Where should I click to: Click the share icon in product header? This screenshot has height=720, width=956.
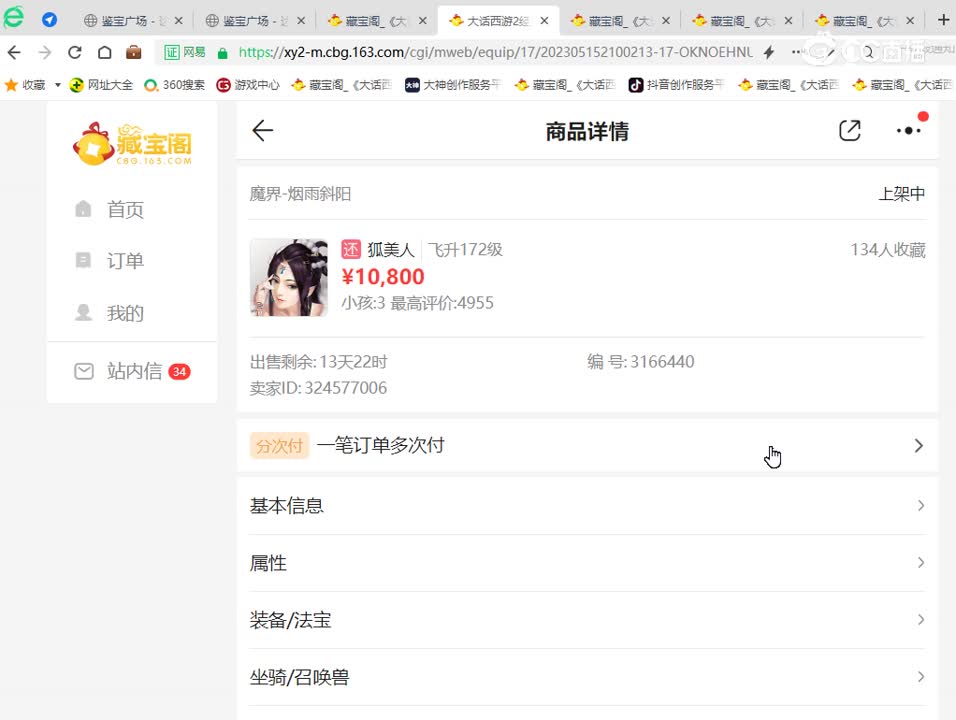click(x=849, y=130)
